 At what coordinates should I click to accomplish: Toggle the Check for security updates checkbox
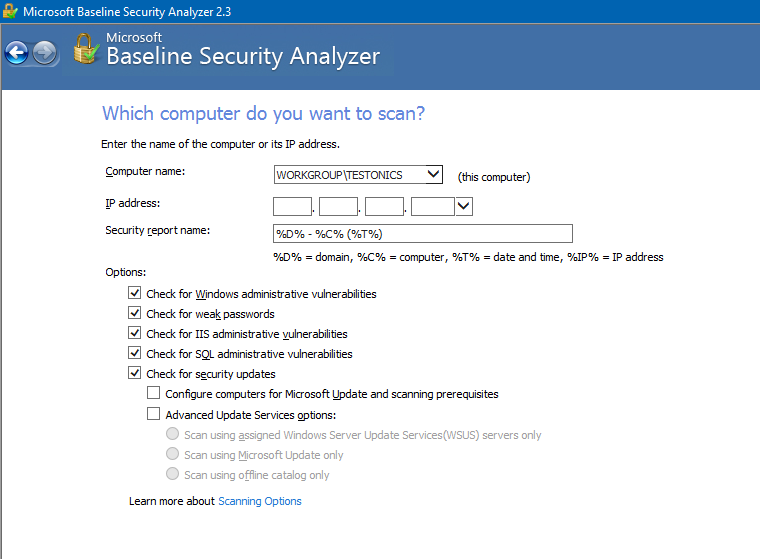tap(135, 374)
